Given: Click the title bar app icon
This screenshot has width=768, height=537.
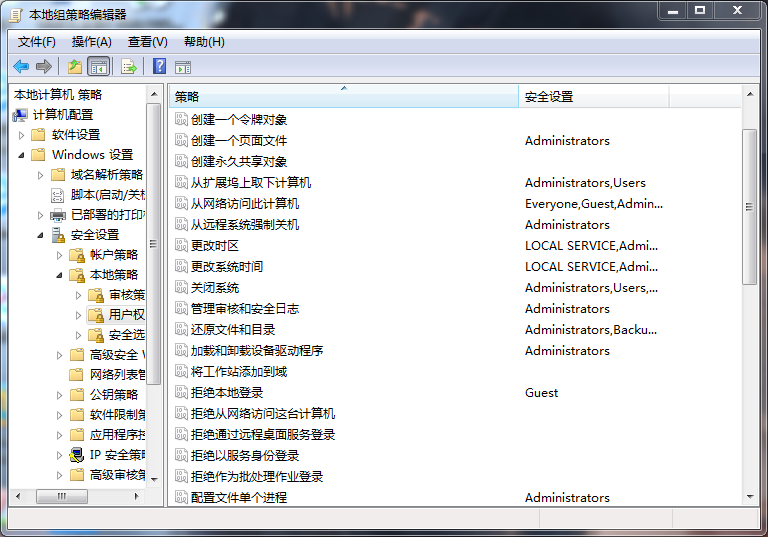Looking at the screenshot, I should 16,15.
